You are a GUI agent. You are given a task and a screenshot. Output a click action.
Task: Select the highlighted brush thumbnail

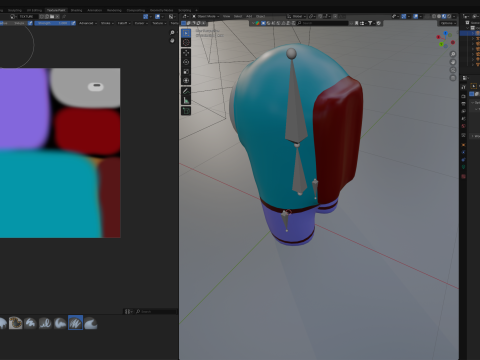75,323
